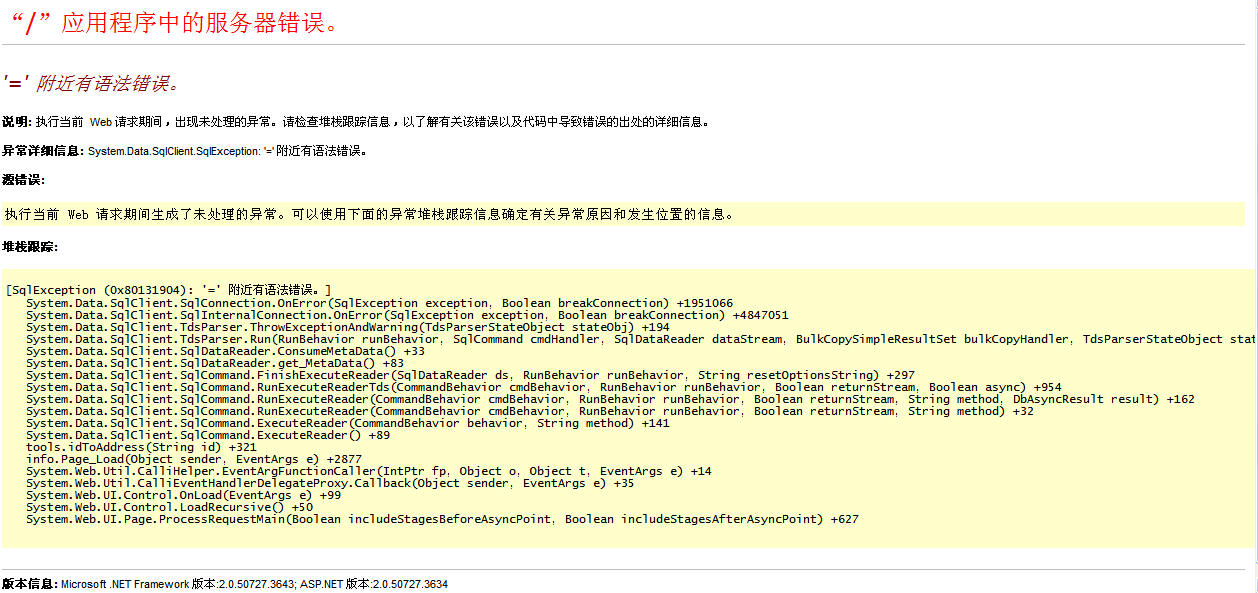Click the bold 堆栈跟踪 label
This screenshot has width=1258, height=593.
[x=29, y=246]
